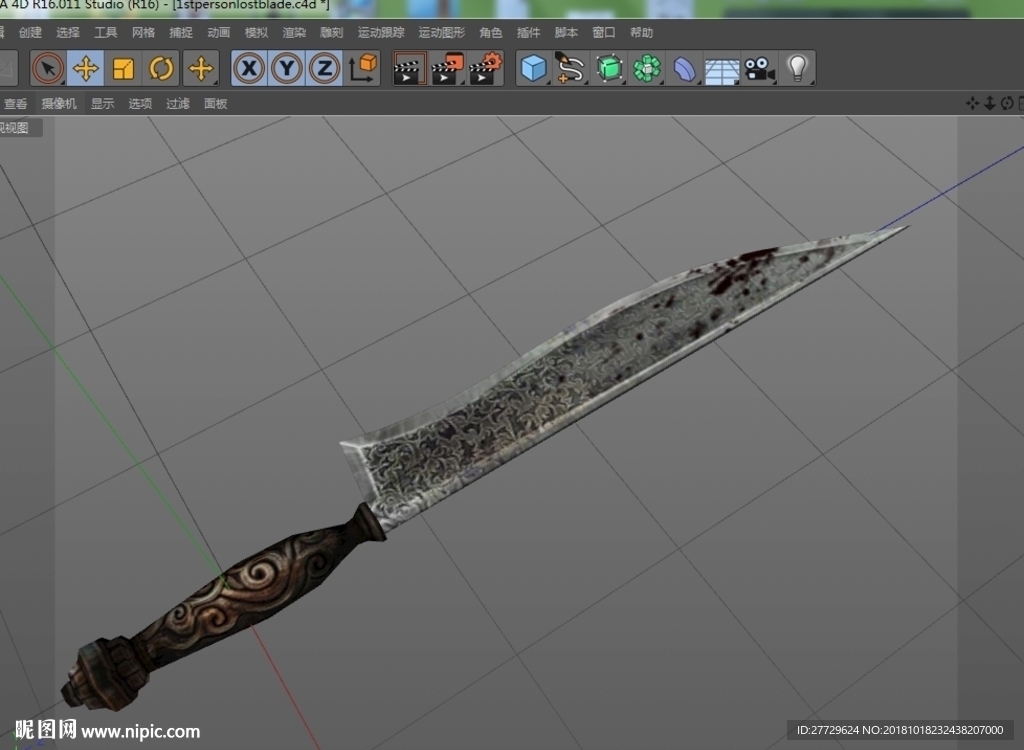Image resolution: width=1024 pixels, height=750 pixels.
Task: Open the 创建 menu
Action: coord(30,32)
